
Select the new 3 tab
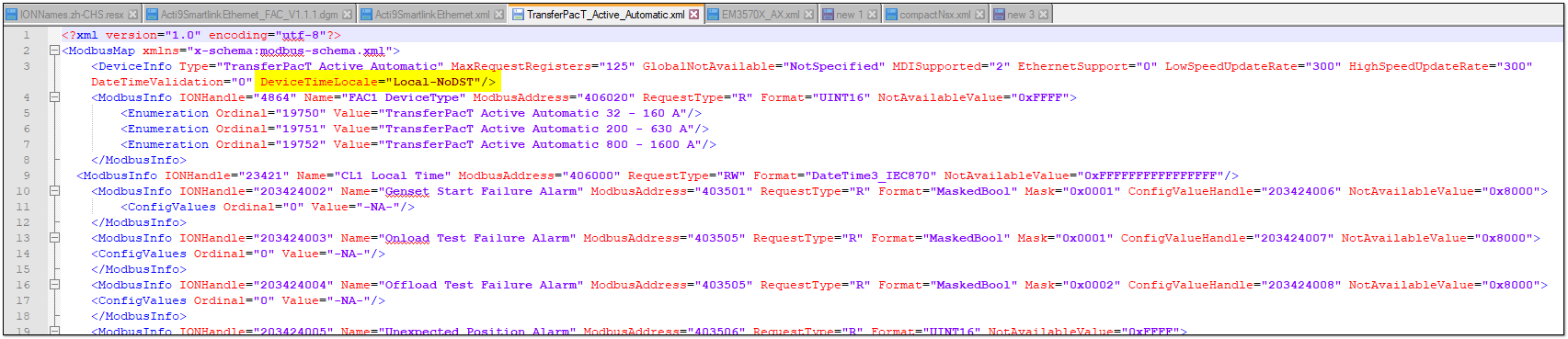(x=1021, y=15)
